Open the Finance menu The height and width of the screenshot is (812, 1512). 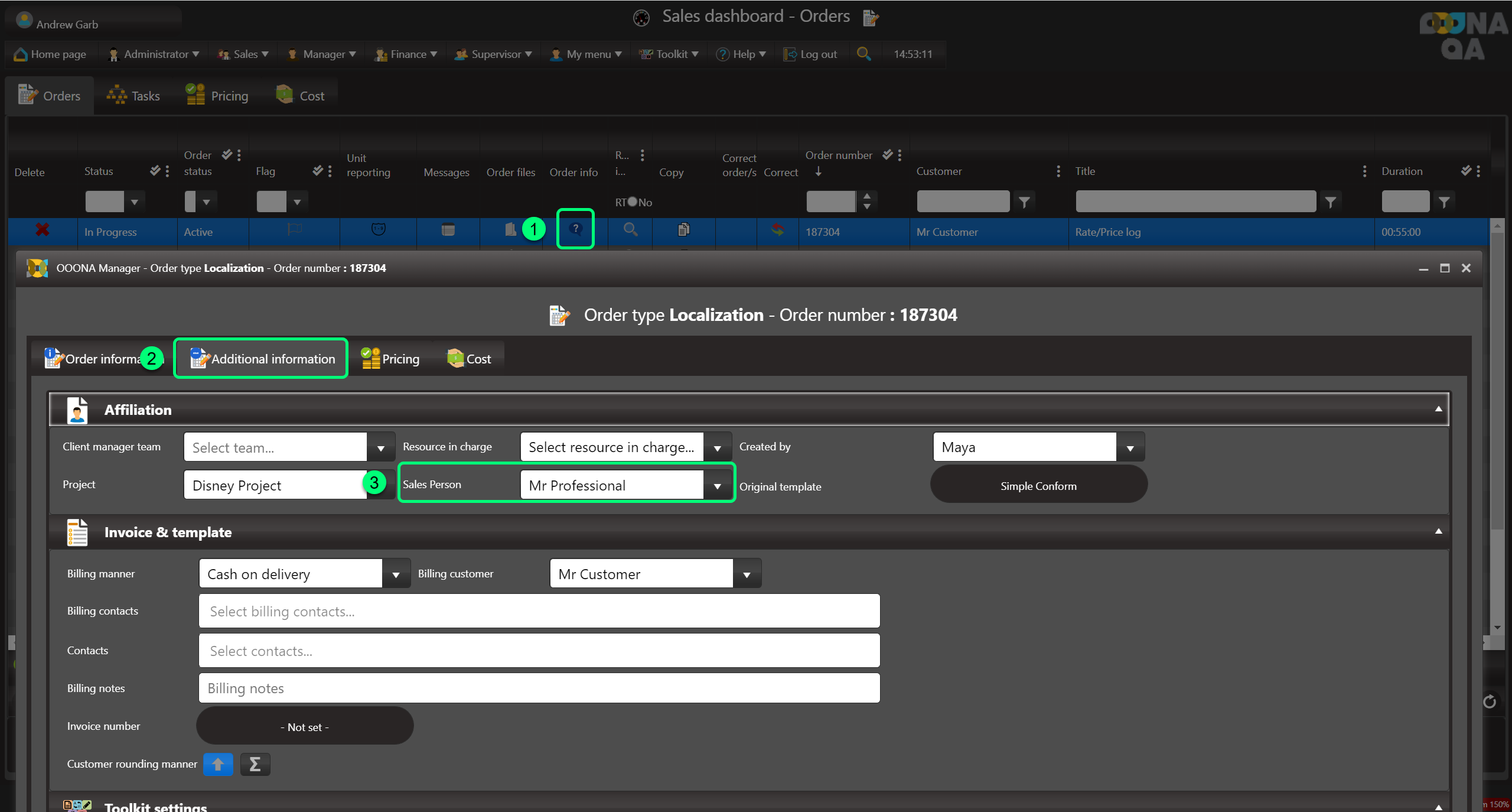point(407,54)
